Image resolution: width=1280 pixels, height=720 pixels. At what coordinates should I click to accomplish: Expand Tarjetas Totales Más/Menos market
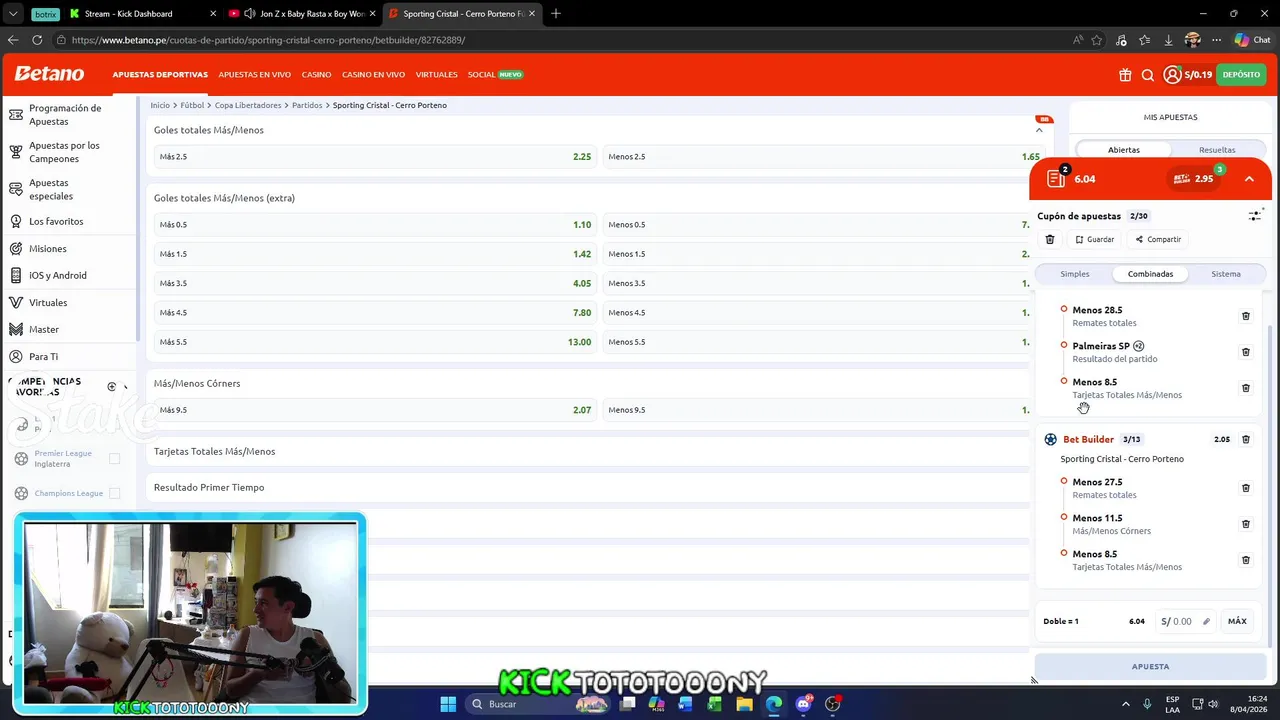[x=588, y=452]
